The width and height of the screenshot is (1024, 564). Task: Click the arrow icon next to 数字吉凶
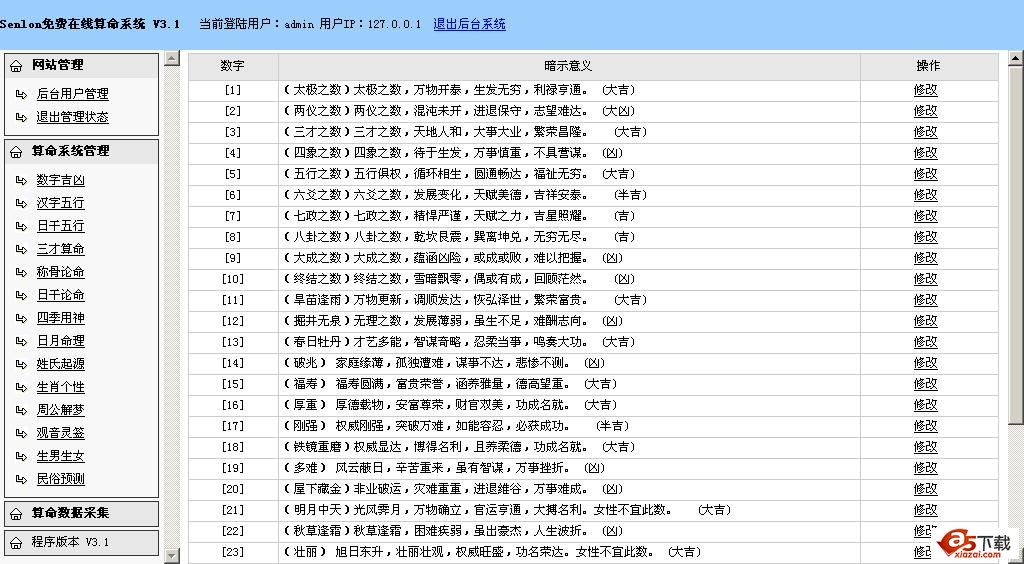click(x=23, y=181)
